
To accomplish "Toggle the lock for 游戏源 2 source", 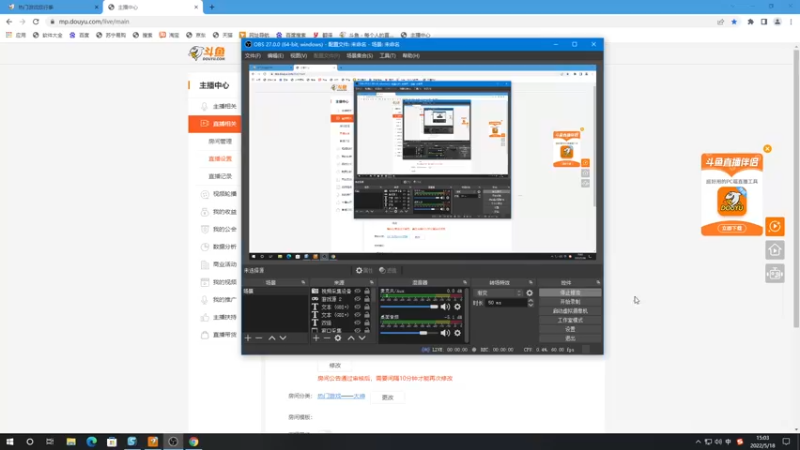I will coord(367,299).
